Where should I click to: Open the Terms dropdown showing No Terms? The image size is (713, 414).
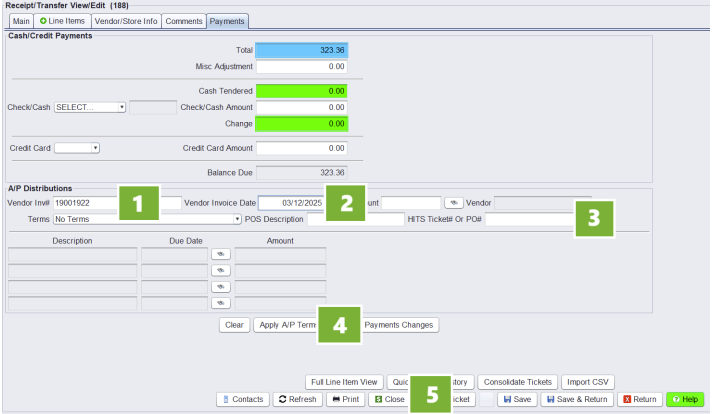click(x=148, y=218)
